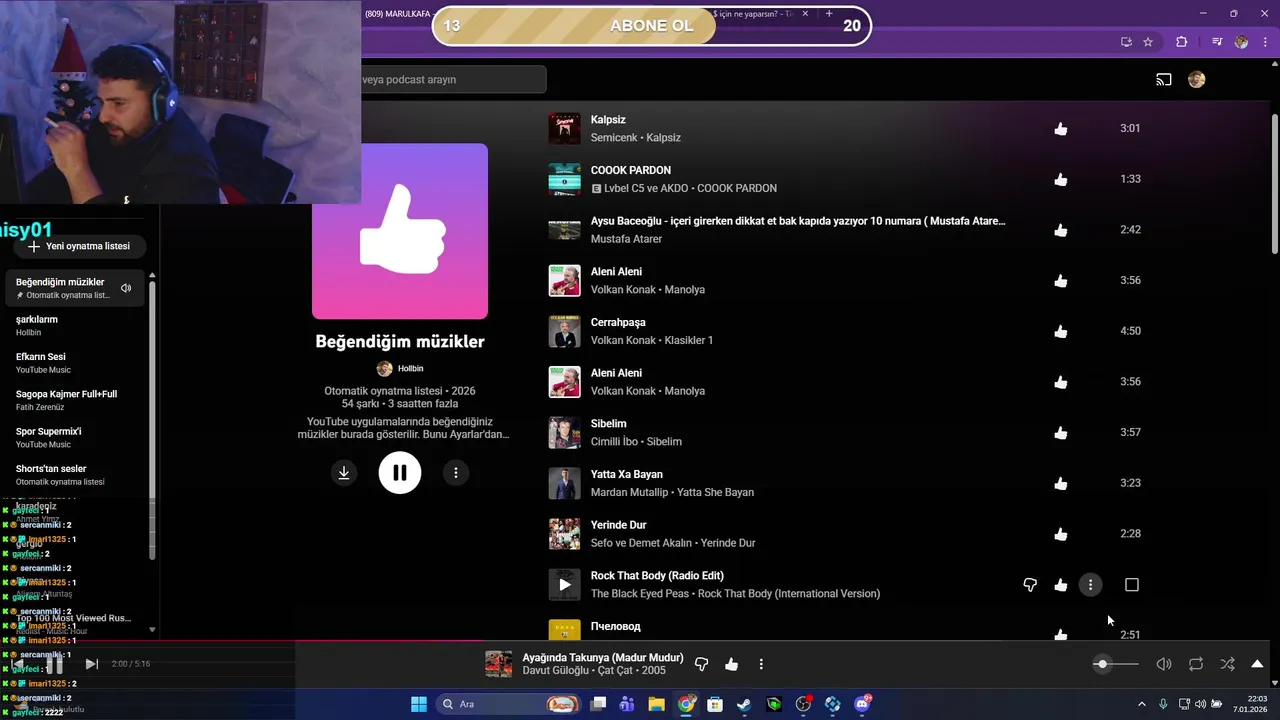This screenshot has height=720, width=1280.
Task: Bookmark this page with the star
Action: (x=1148, y=42)
